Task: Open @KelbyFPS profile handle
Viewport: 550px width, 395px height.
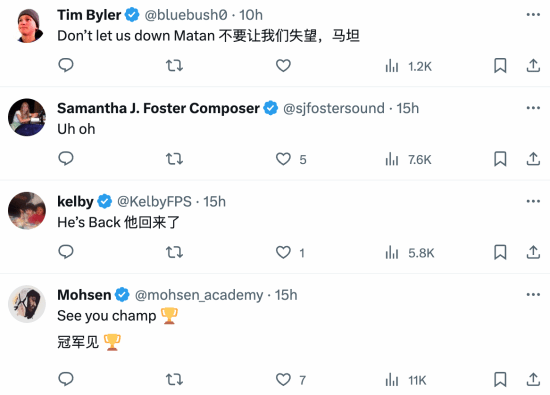Action: (154, 202)
